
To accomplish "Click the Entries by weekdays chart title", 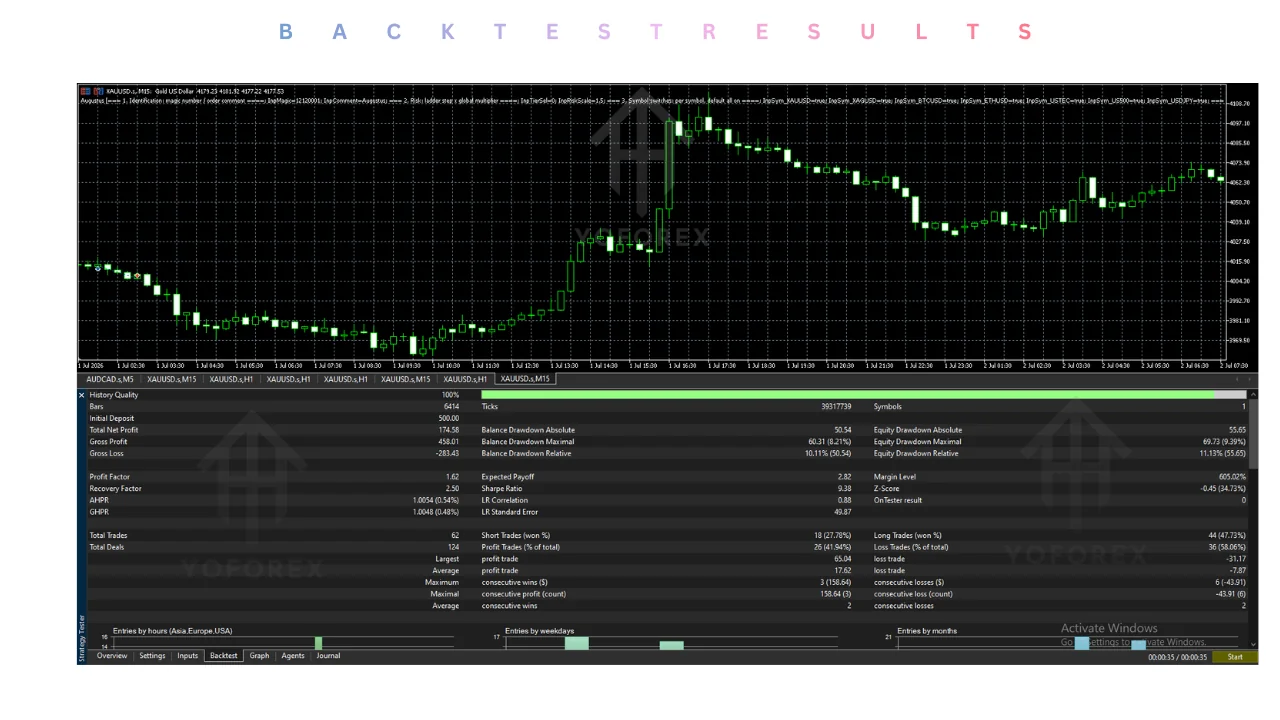I will [x=540, y=631].
